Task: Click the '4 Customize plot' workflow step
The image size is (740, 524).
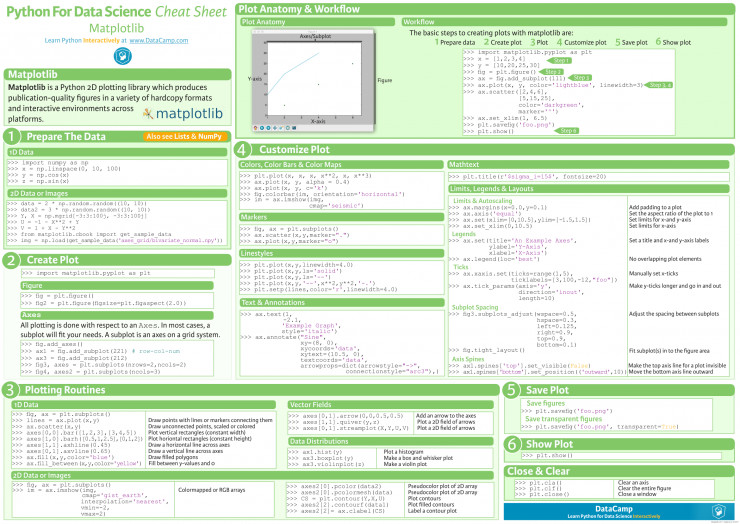Action: [x=581, y=42]
